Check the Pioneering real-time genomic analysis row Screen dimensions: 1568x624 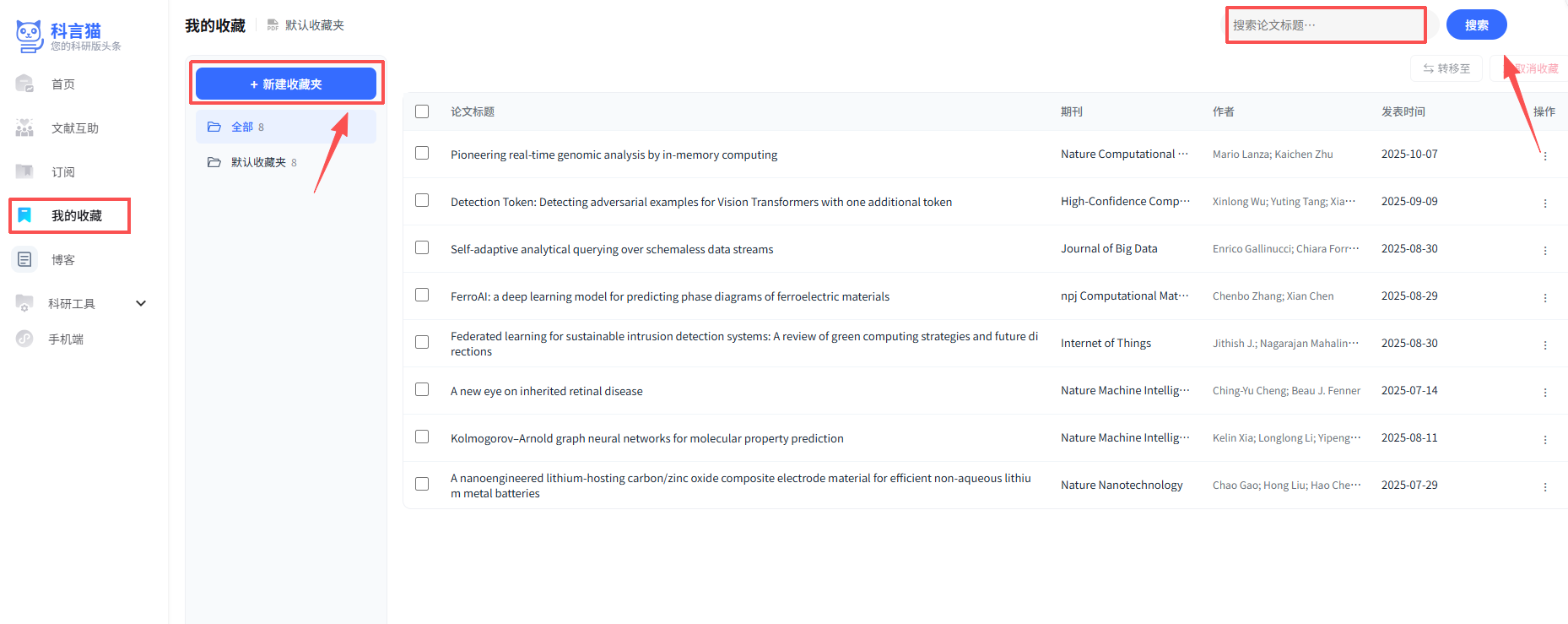coord(422,153)
